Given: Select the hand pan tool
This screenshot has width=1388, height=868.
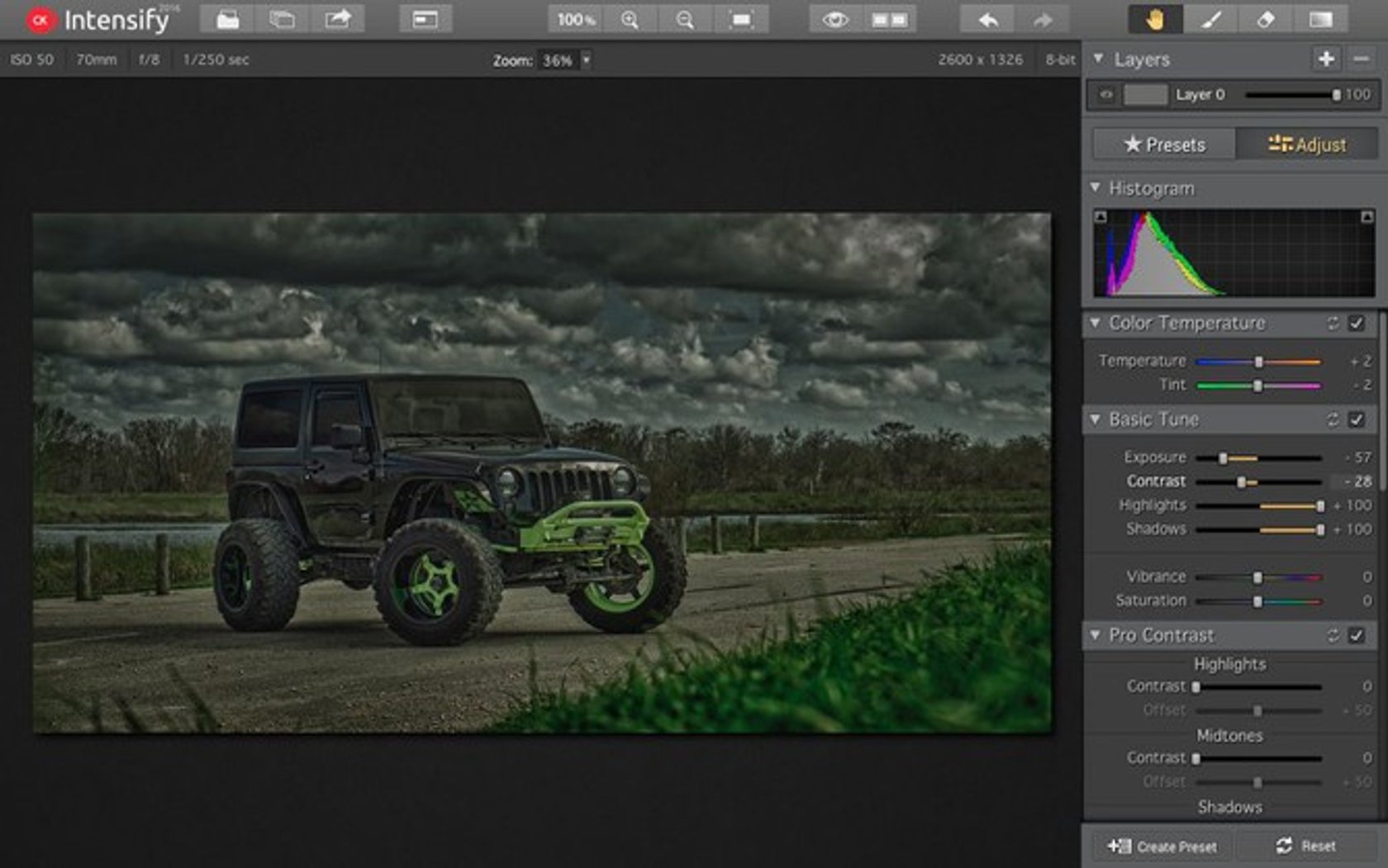Looking at the screenshot, I should pos(1154,20).
